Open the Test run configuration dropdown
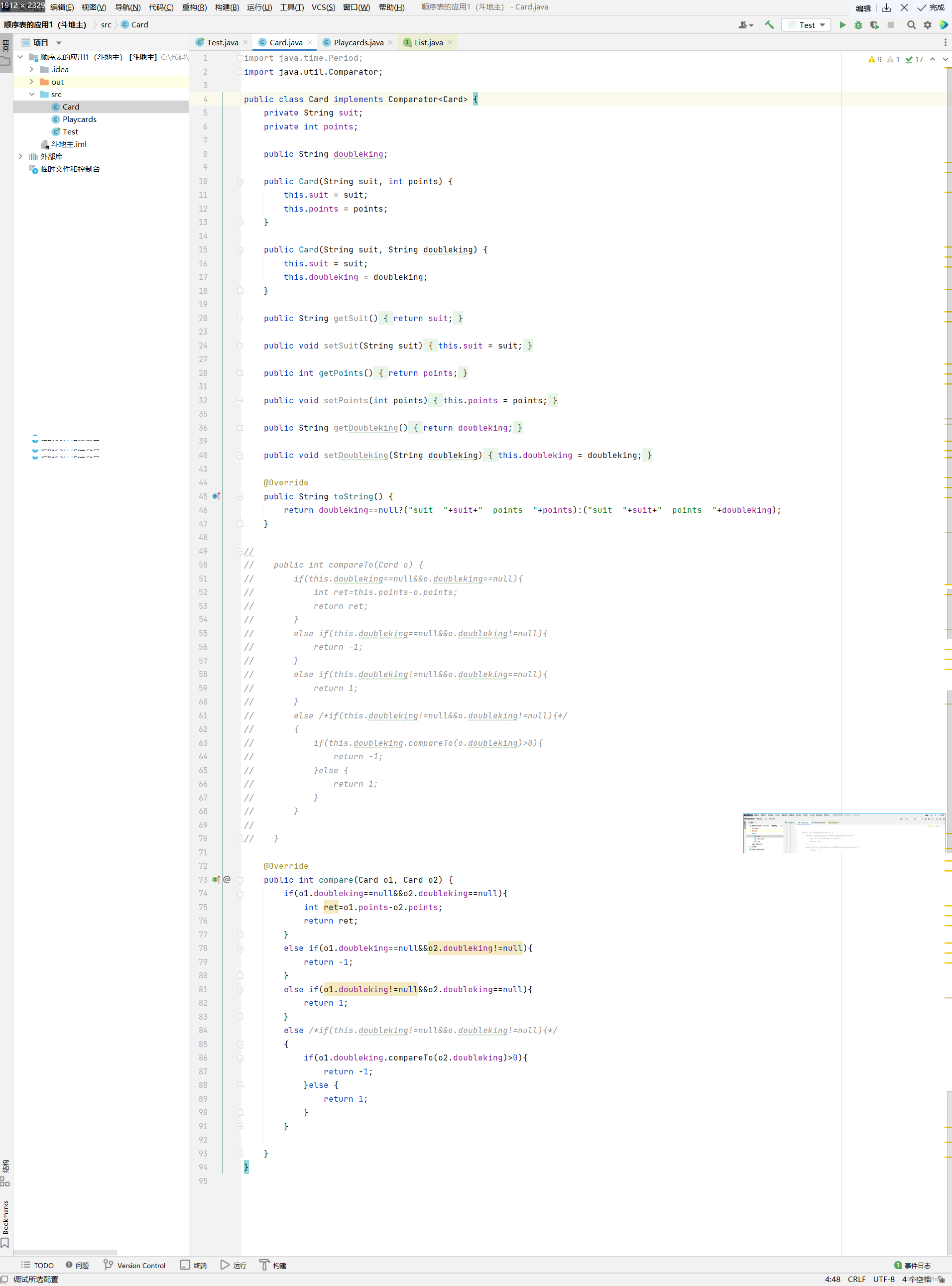Viewport: 952px width, 1286px height. pos(806,25)
